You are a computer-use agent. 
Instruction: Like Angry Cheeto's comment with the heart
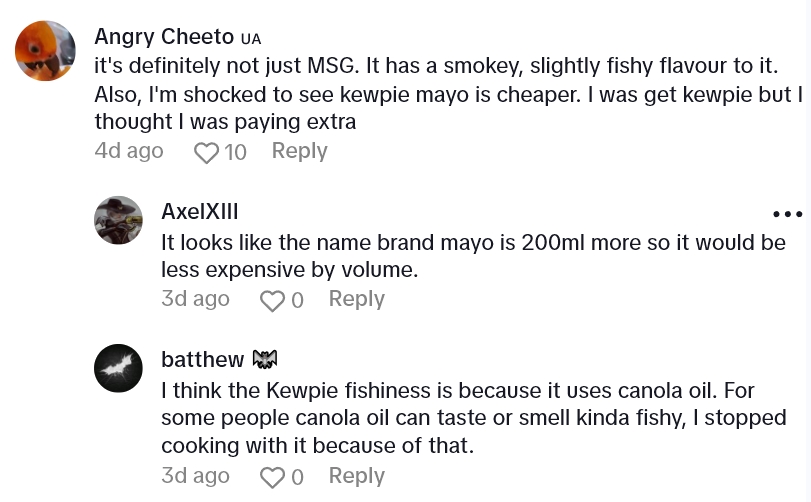pyautogui.click(x=206, y=152)
